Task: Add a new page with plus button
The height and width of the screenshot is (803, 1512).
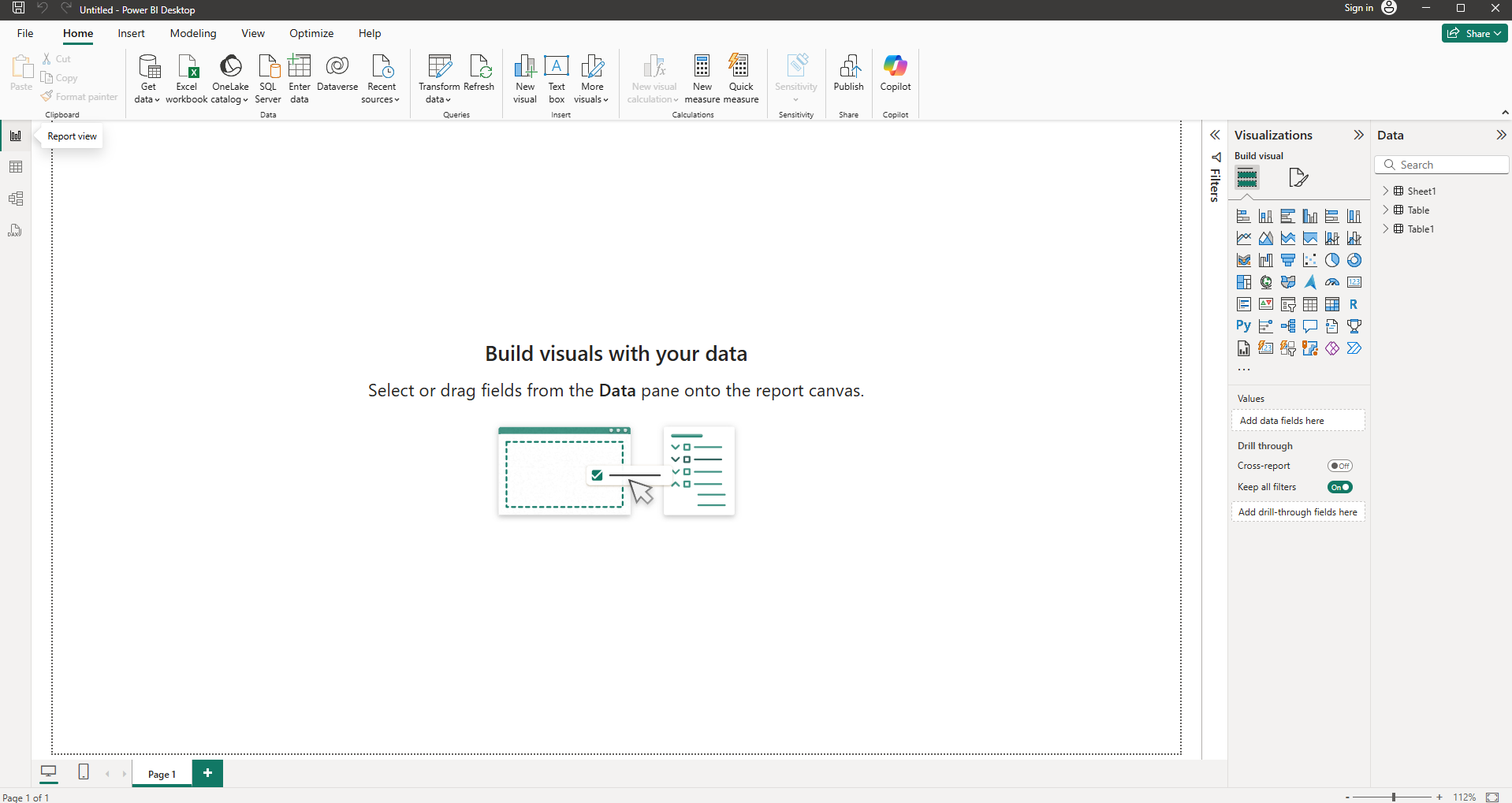Action: [207, 773]
